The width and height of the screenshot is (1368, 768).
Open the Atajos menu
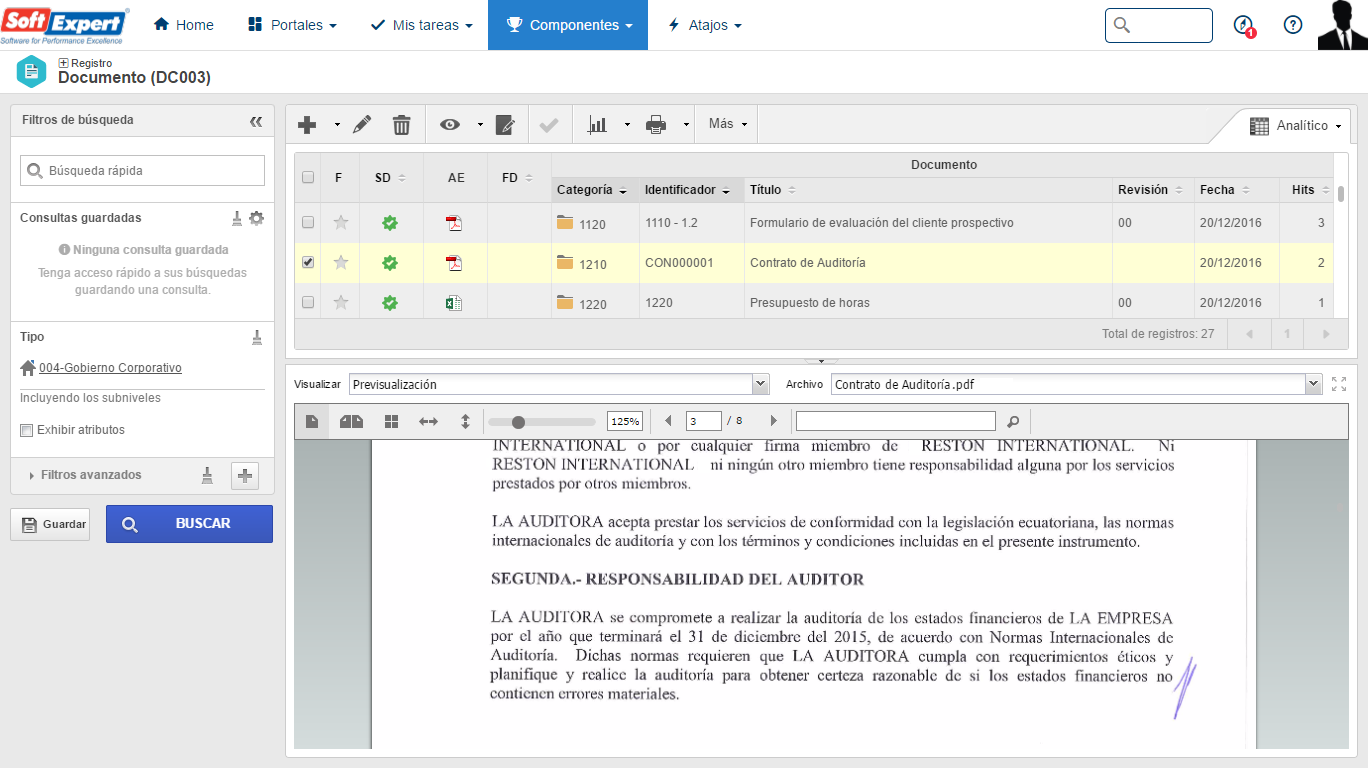click(704, 25)
